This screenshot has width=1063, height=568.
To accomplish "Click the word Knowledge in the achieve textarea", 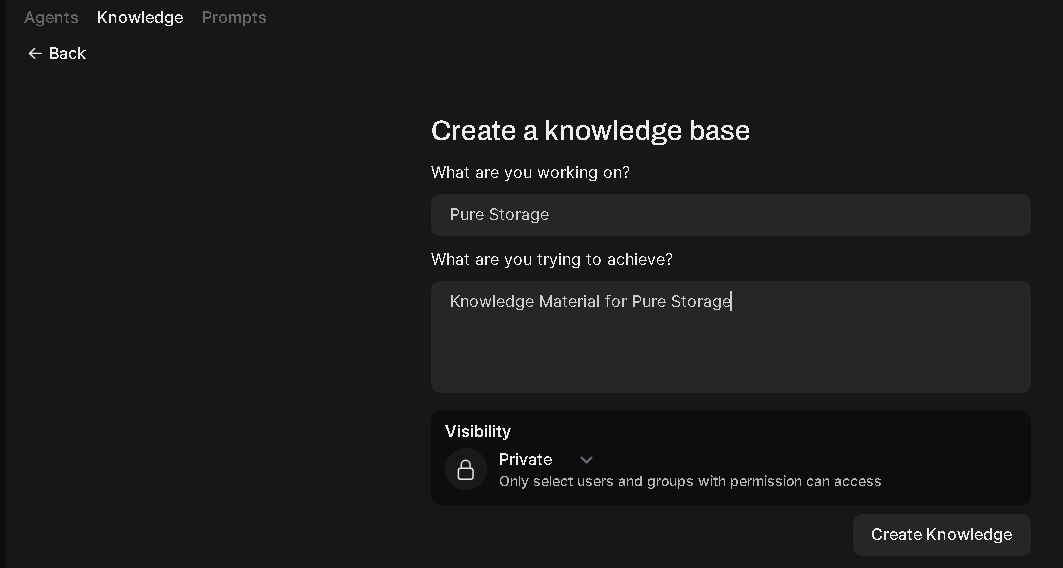I will (492, 301).
